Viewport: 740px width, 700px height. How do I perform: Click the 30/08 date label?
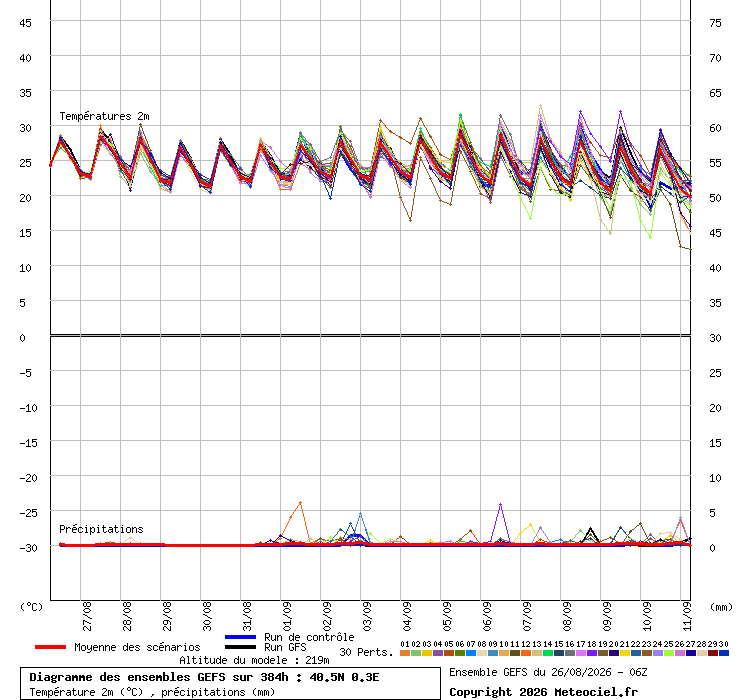coord(207,616)
